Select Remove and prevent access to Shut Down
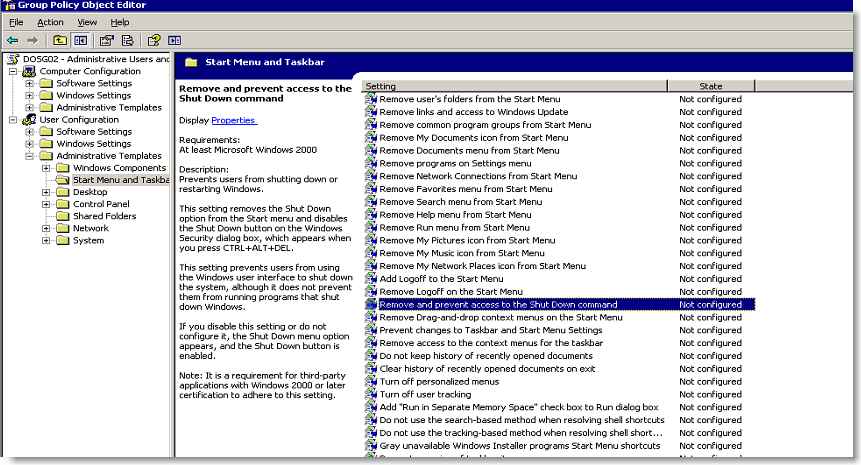 [x=559, y=305]
